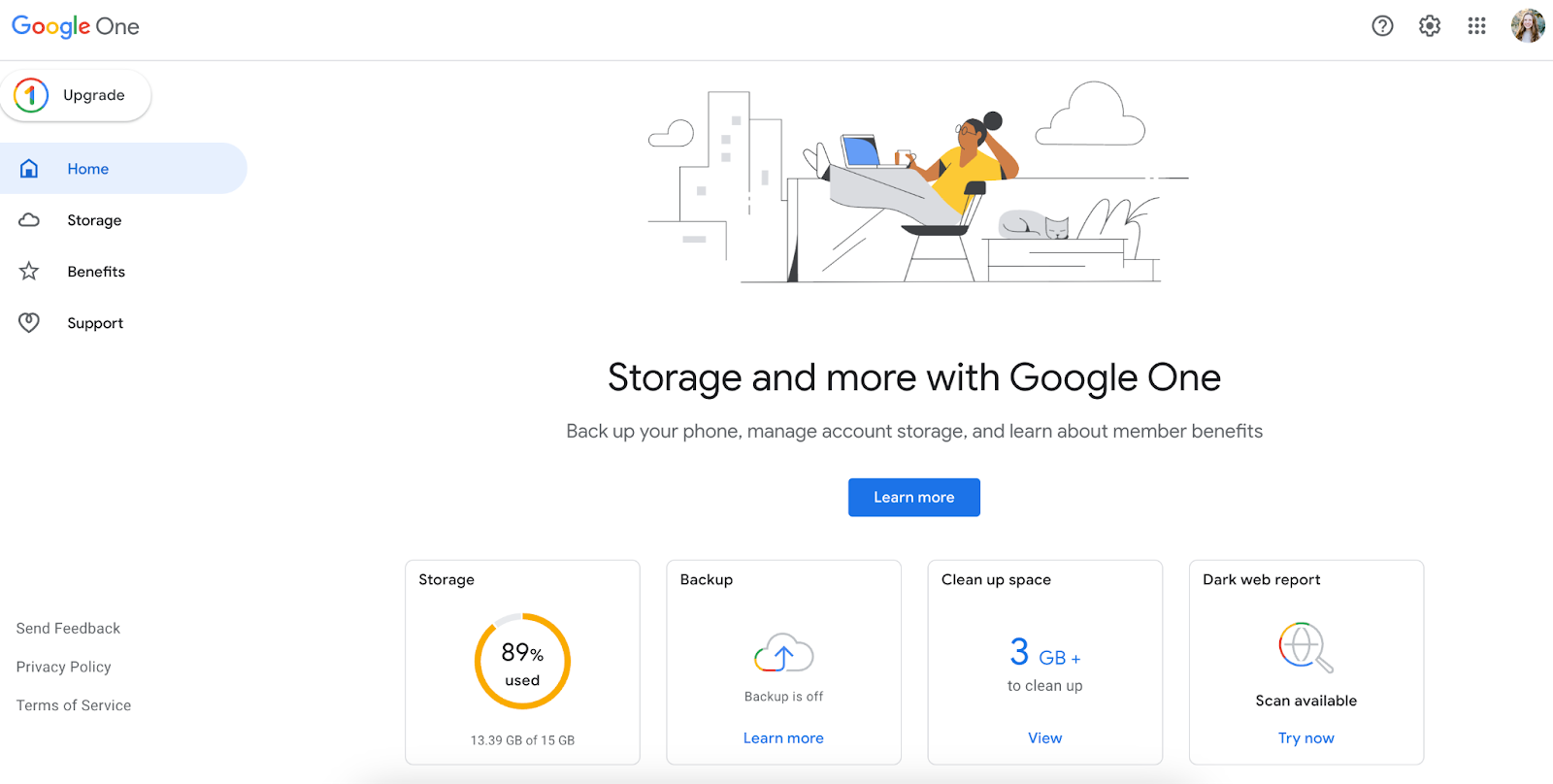This screenshot has height=784, width=1553.
Task: Open the Privacy Policy link
Action: coord(63,667)
